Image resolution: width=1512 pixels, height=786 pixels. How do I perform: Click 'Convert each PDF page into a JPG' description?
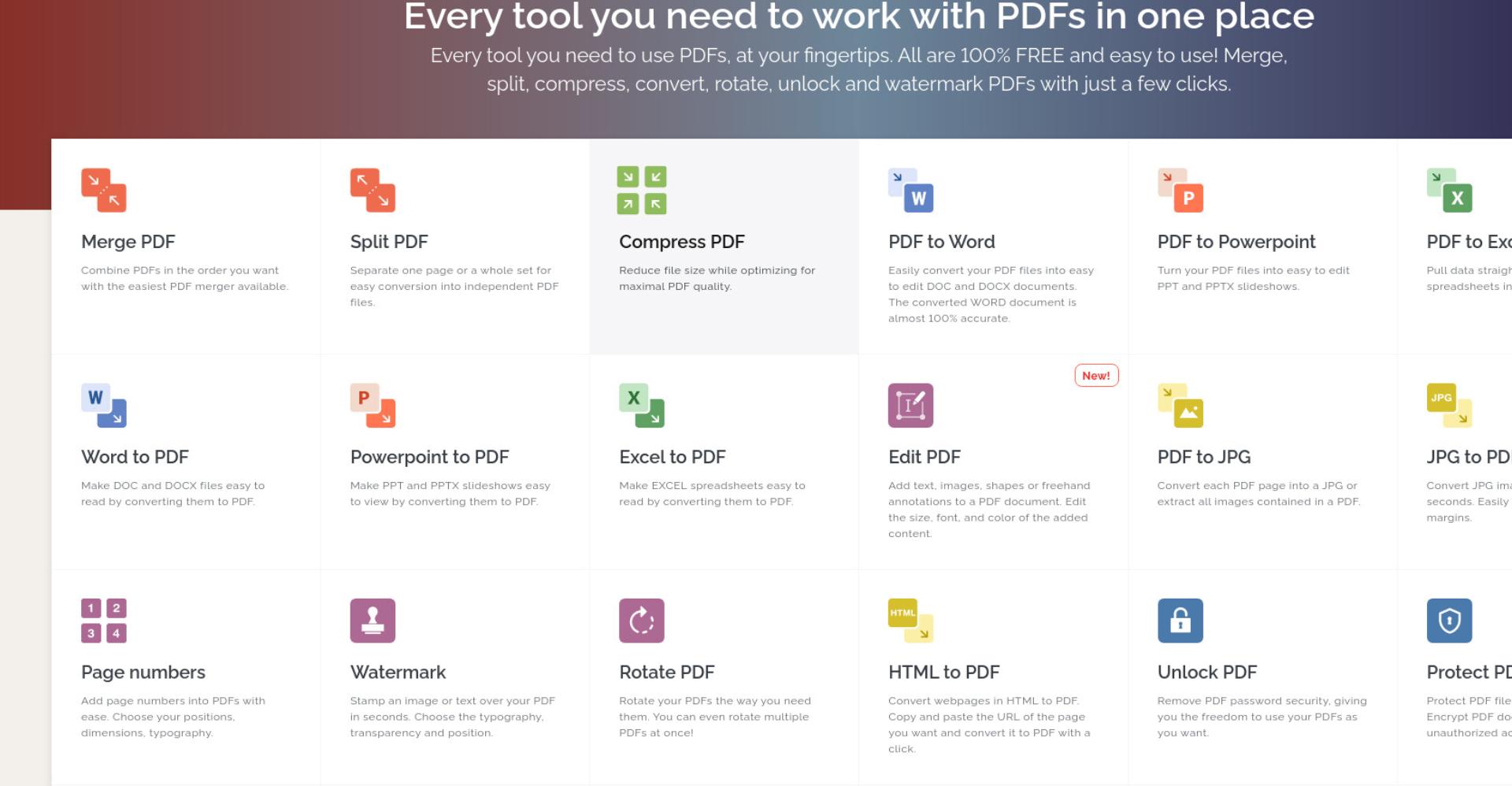pyautogui.click(x=1258, y=493)
